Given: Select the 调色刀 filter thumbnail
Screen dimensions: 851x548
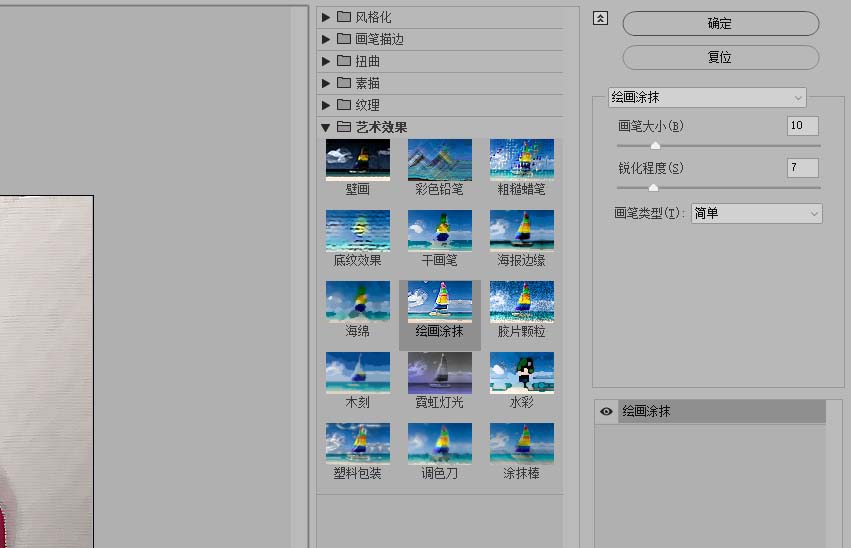Looking at the screenshot, I should tap(440, 444).
